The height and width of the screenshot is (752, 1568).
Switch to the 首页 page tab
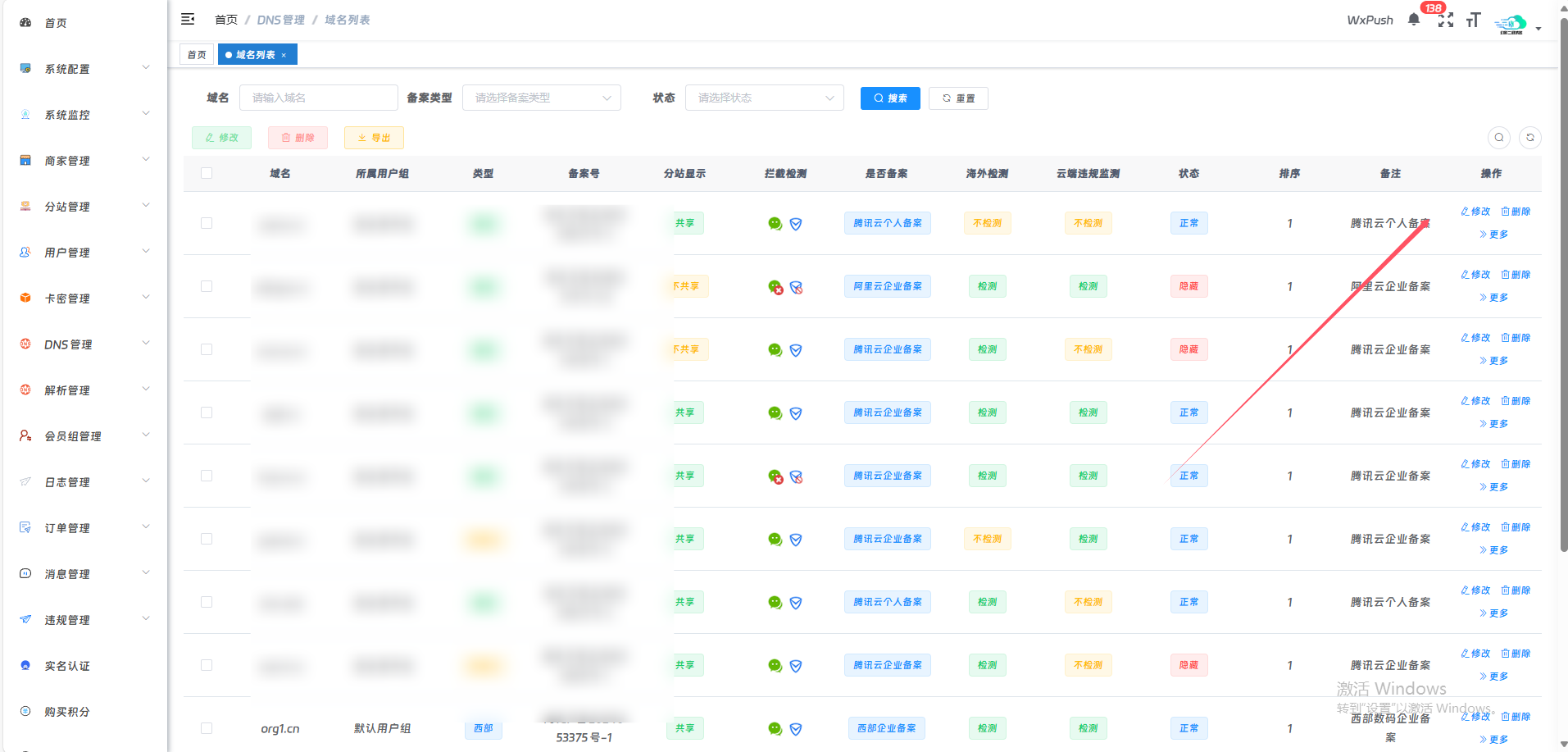(x=197, y=55)
